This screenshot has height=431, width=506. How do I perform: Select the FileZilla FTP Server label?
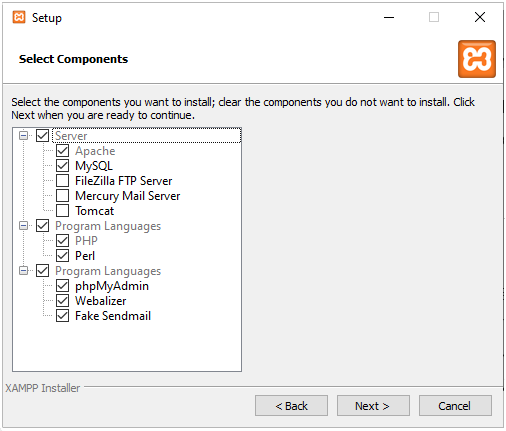[x=124, y=181]
